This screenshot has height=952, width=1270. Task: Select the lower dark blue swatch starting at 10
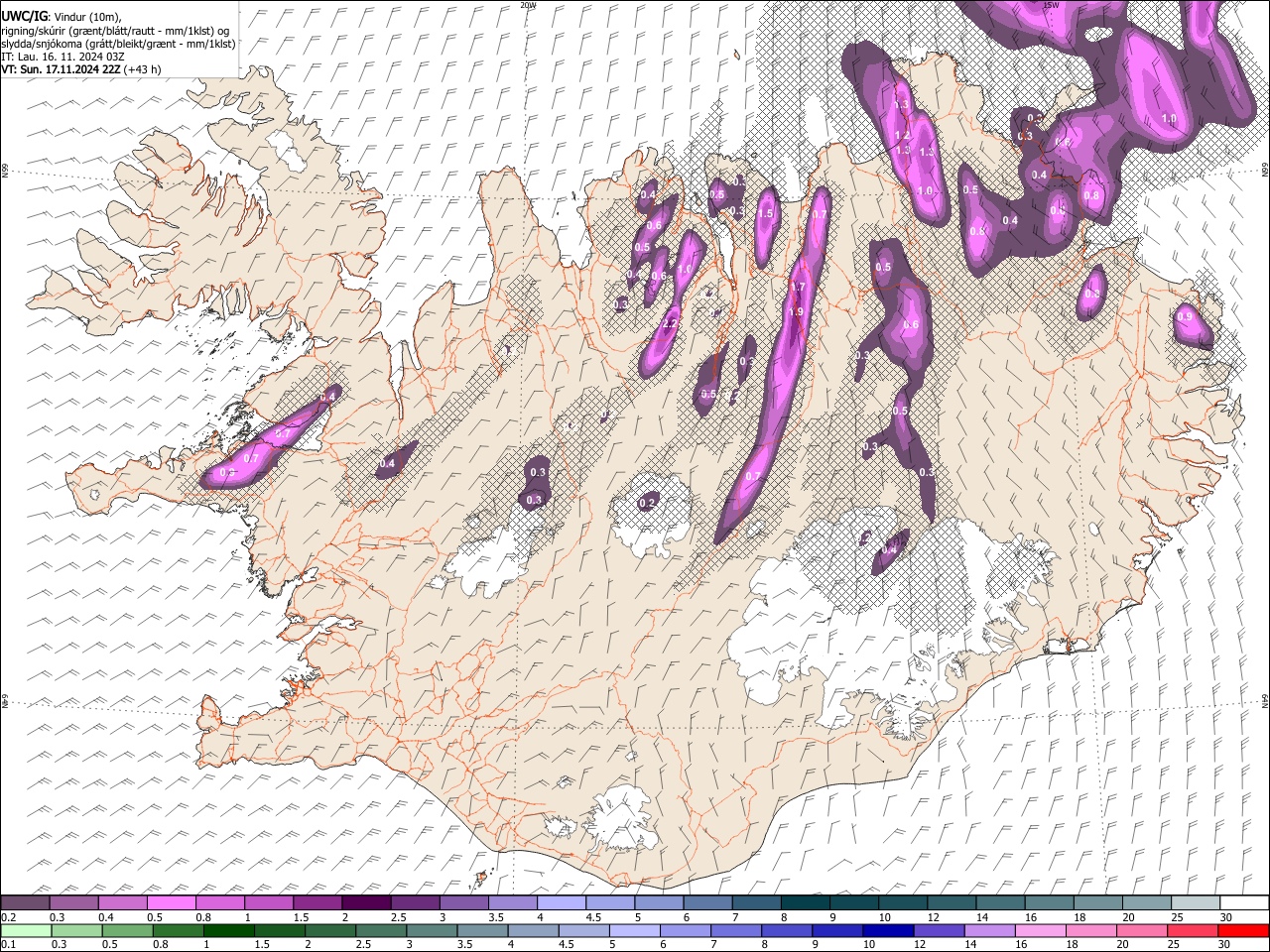coord(887,930)
